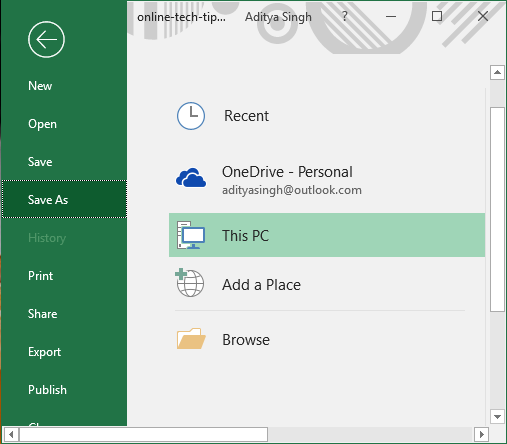Click the Aditya Singh account name
This screenshot has height=444, width=507.
pos(278,17)
